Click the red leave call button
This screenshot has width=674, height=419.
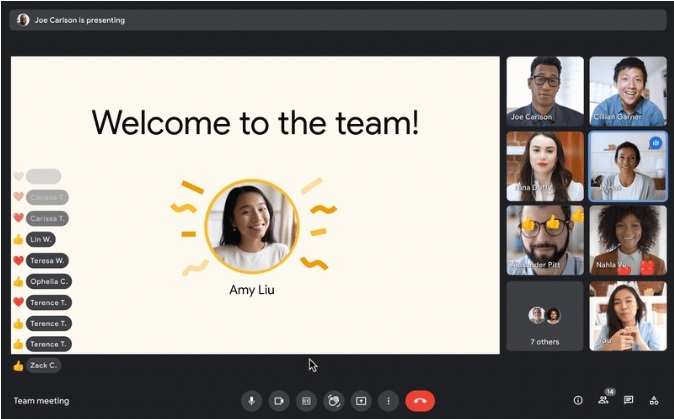[420, 401]
